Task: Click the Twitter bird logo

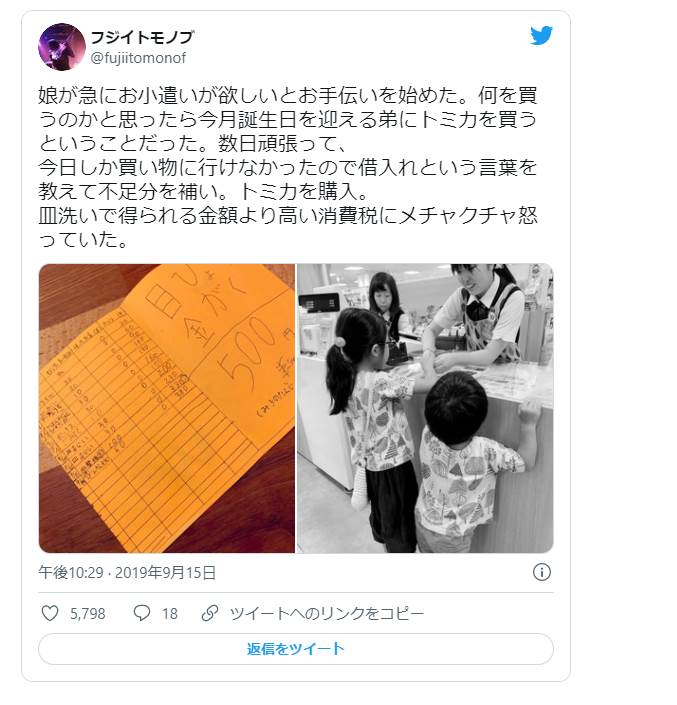Action: point(541,36)
